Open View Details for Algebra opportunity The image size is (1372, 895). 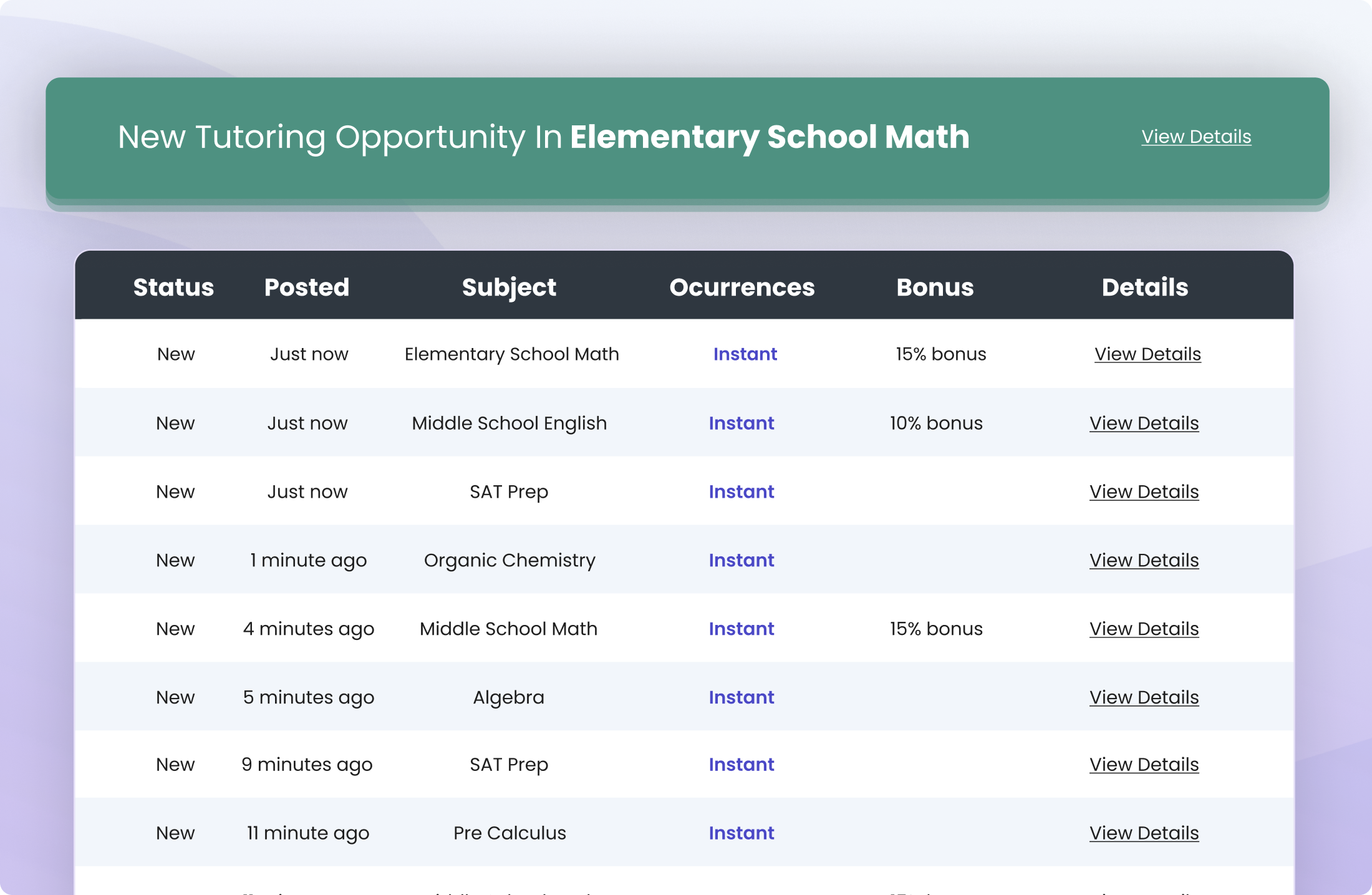pyautogui.click(x=1144, y=698)
